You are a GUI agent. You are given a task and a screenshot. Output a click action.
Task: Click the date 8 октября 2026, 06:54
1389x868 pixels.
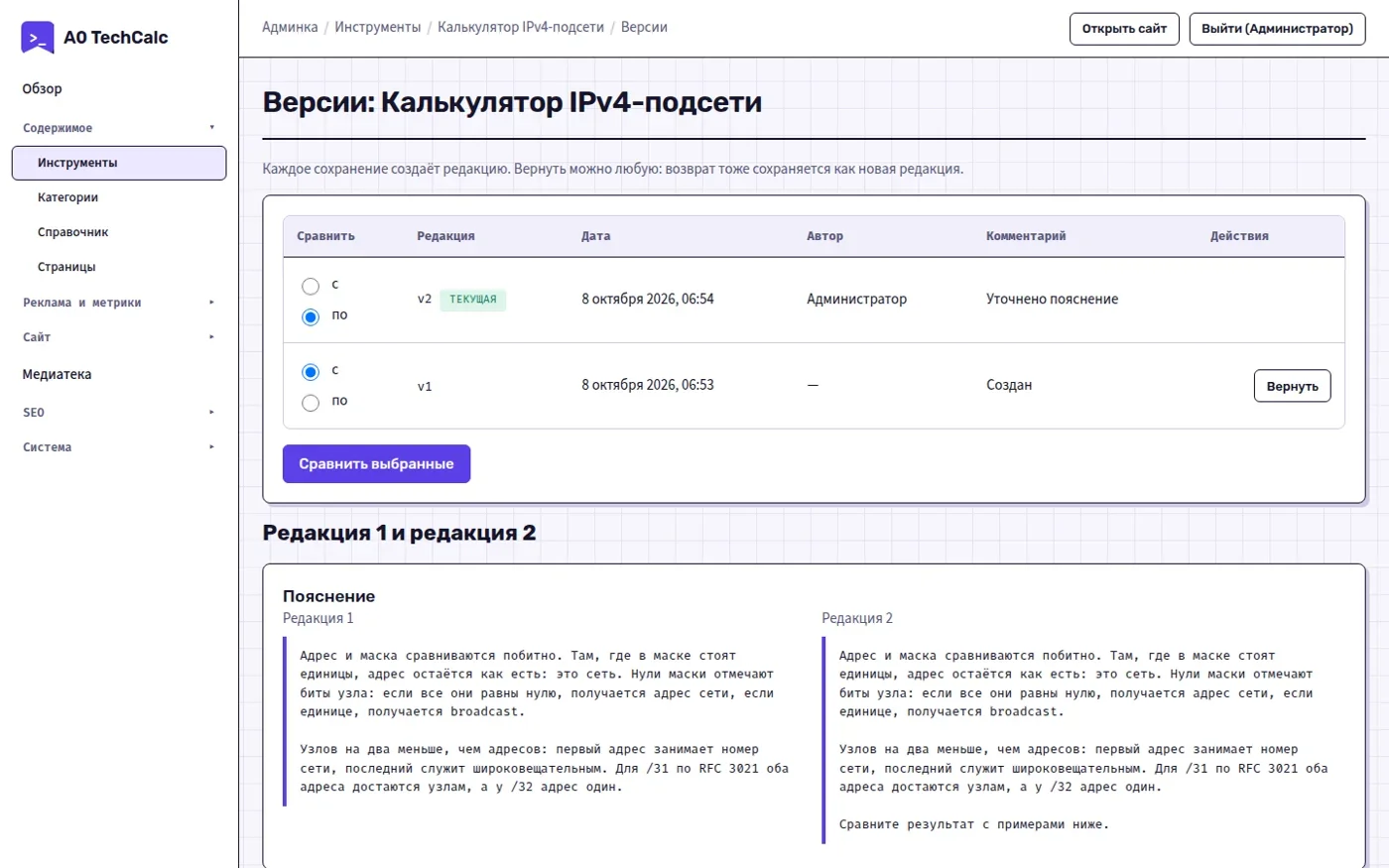point(648,299)
